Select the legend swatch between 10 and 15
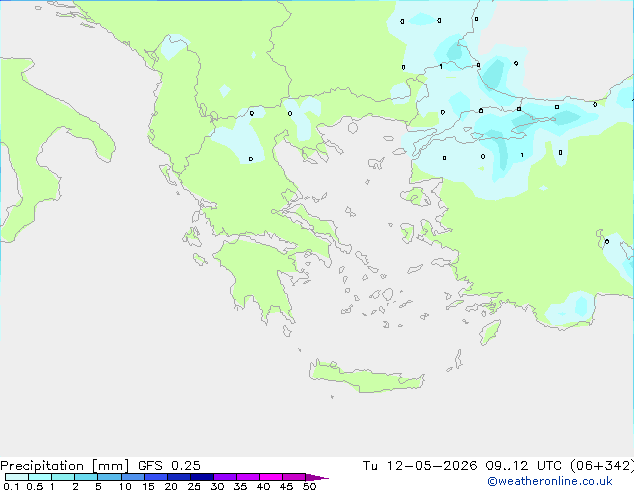 point(133,477)
